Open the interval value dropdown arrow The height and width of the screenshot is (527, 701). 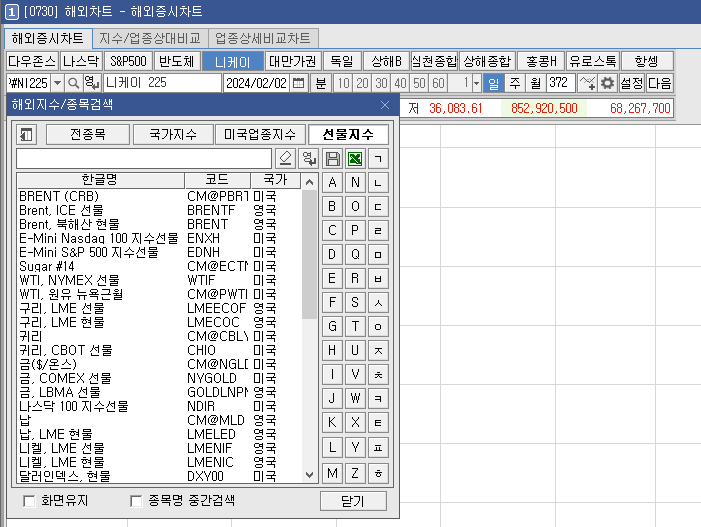(477, 83)
